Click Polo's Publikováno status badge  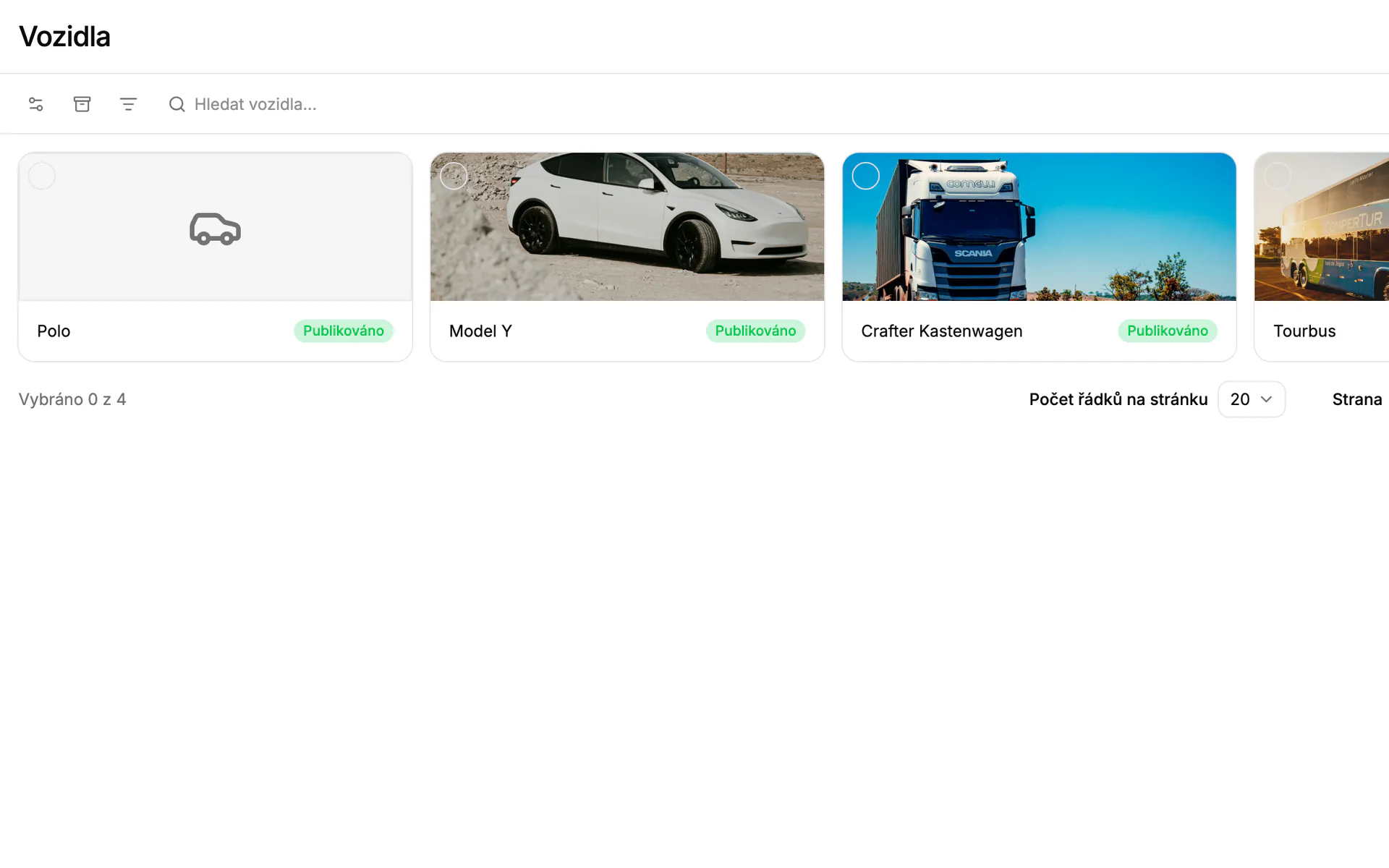pos(344,331)
